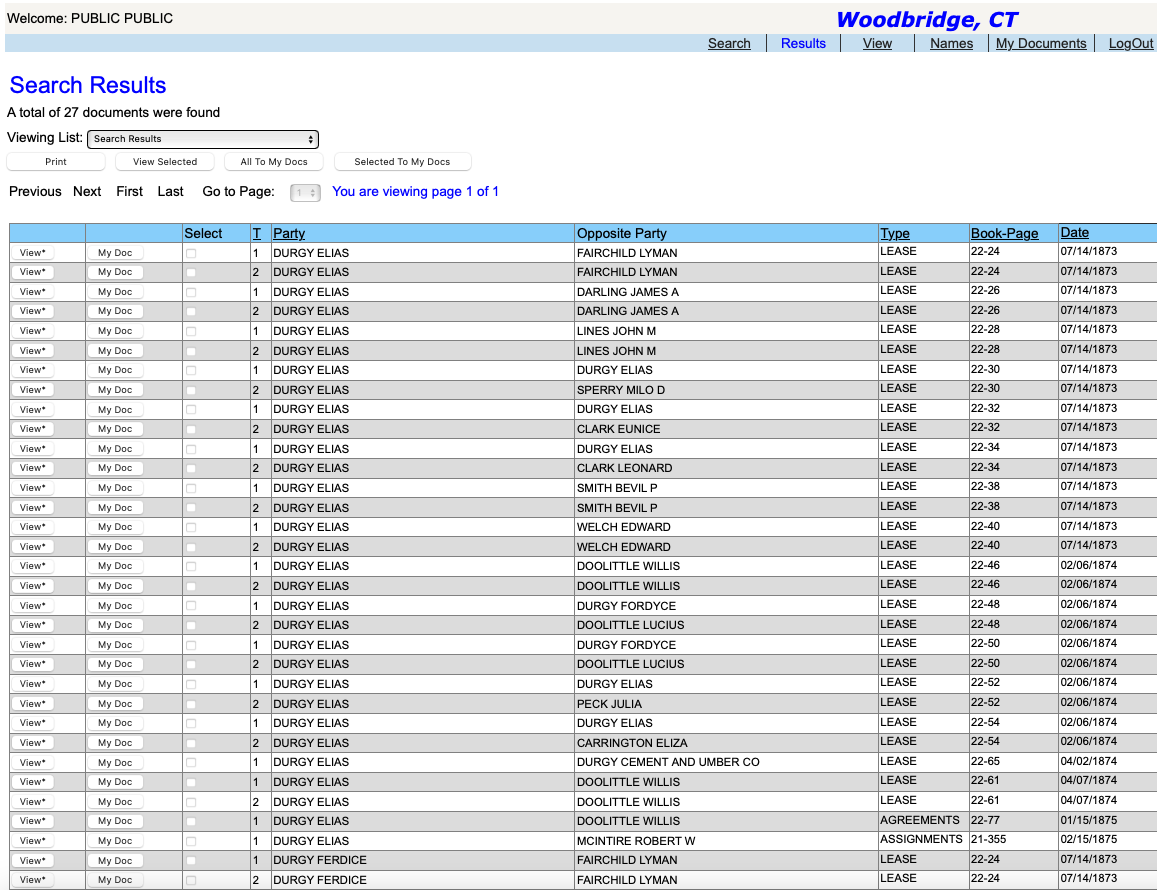Go to the Next results page
The height and width of the screenshot is (890, 1157).
click(x=87, y=191)
